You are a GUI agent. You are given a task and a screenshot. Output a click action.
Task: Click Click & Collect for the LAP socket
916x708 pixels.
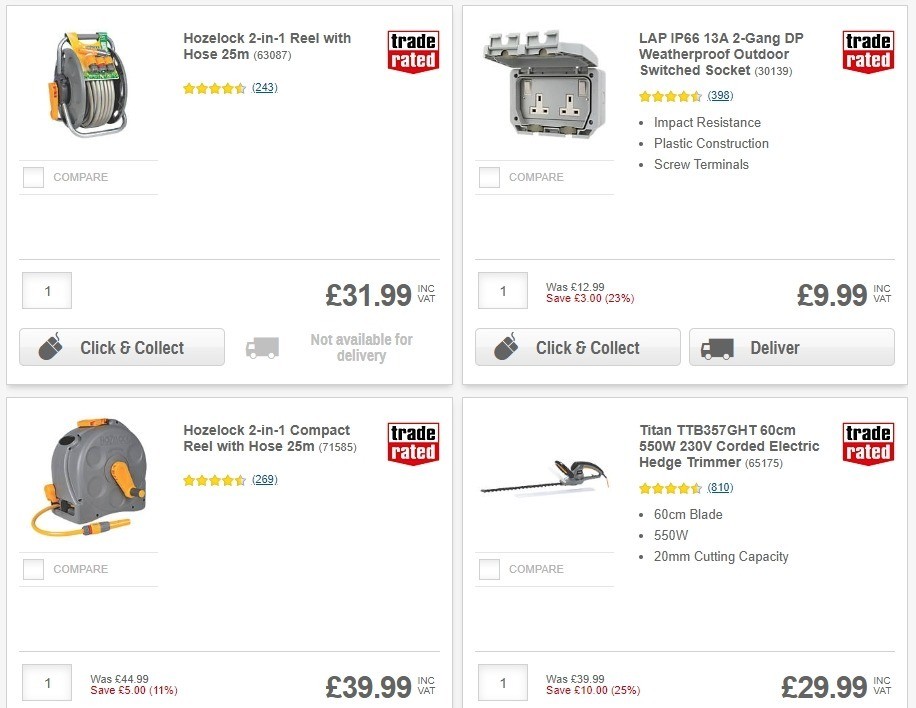coord(578,347)
